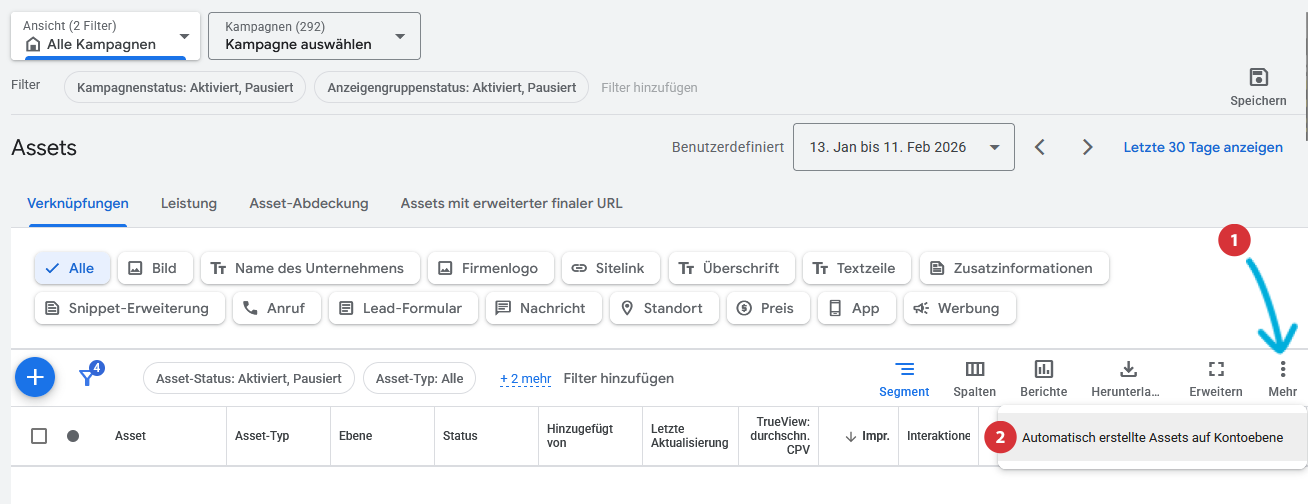
Task: Expand the Kampagne auswählen dropdown
Action: (314, 36)
